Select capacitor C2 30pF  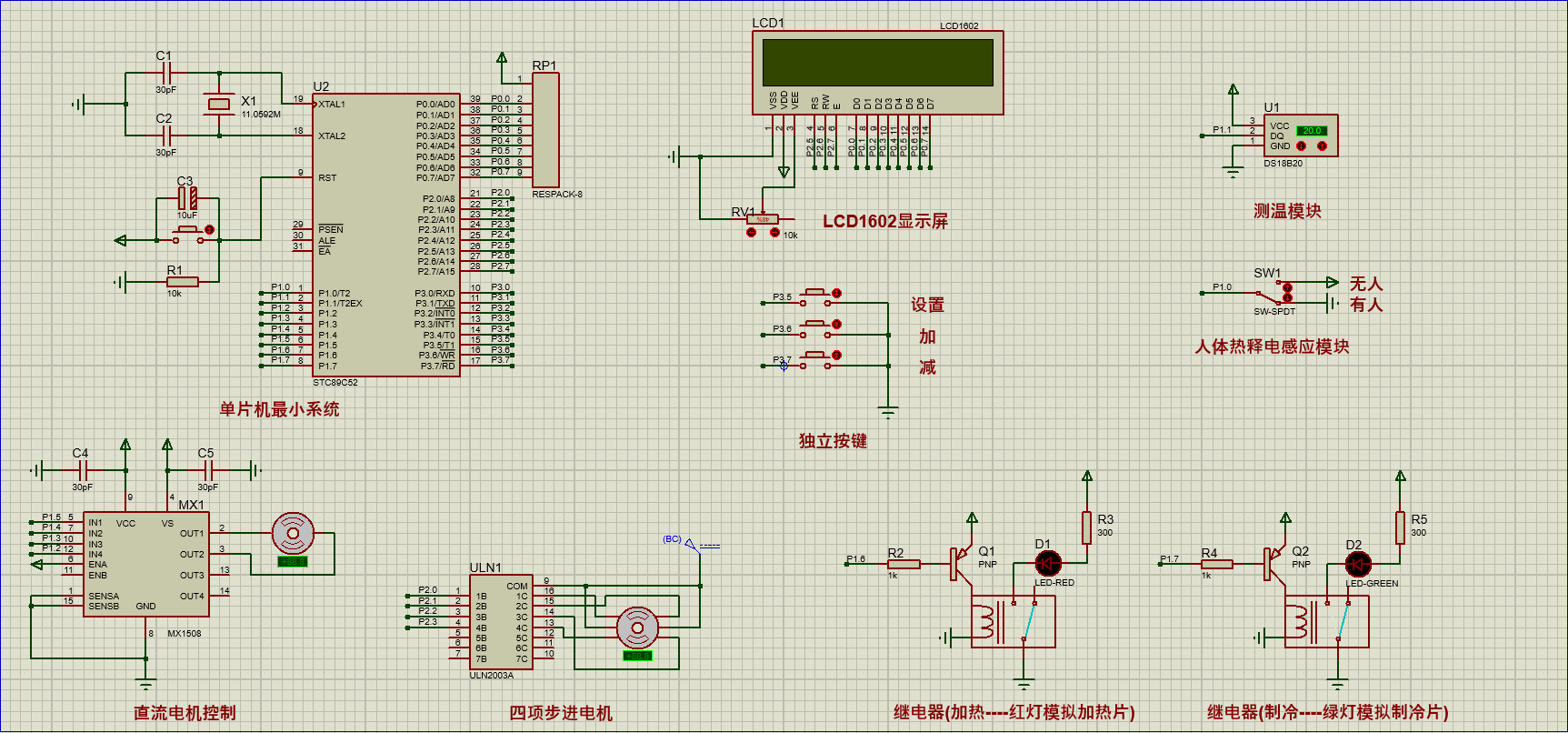click(166, 136)
